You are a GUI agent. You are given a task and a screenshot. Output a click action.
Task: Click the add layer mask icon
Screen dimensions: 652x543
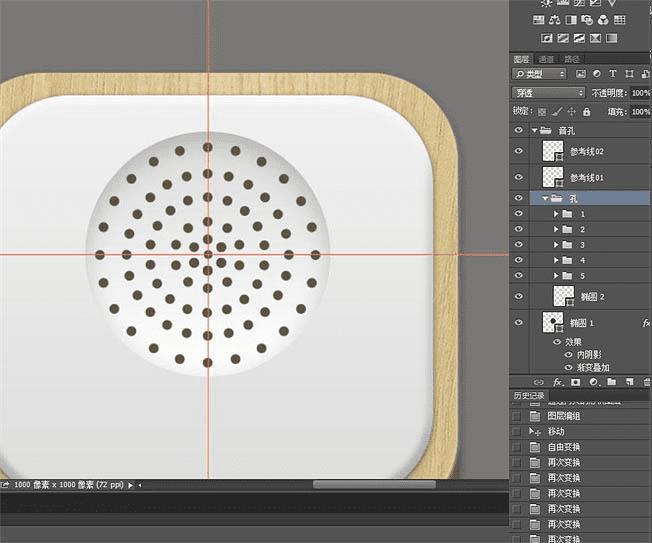tap(575, 382)
